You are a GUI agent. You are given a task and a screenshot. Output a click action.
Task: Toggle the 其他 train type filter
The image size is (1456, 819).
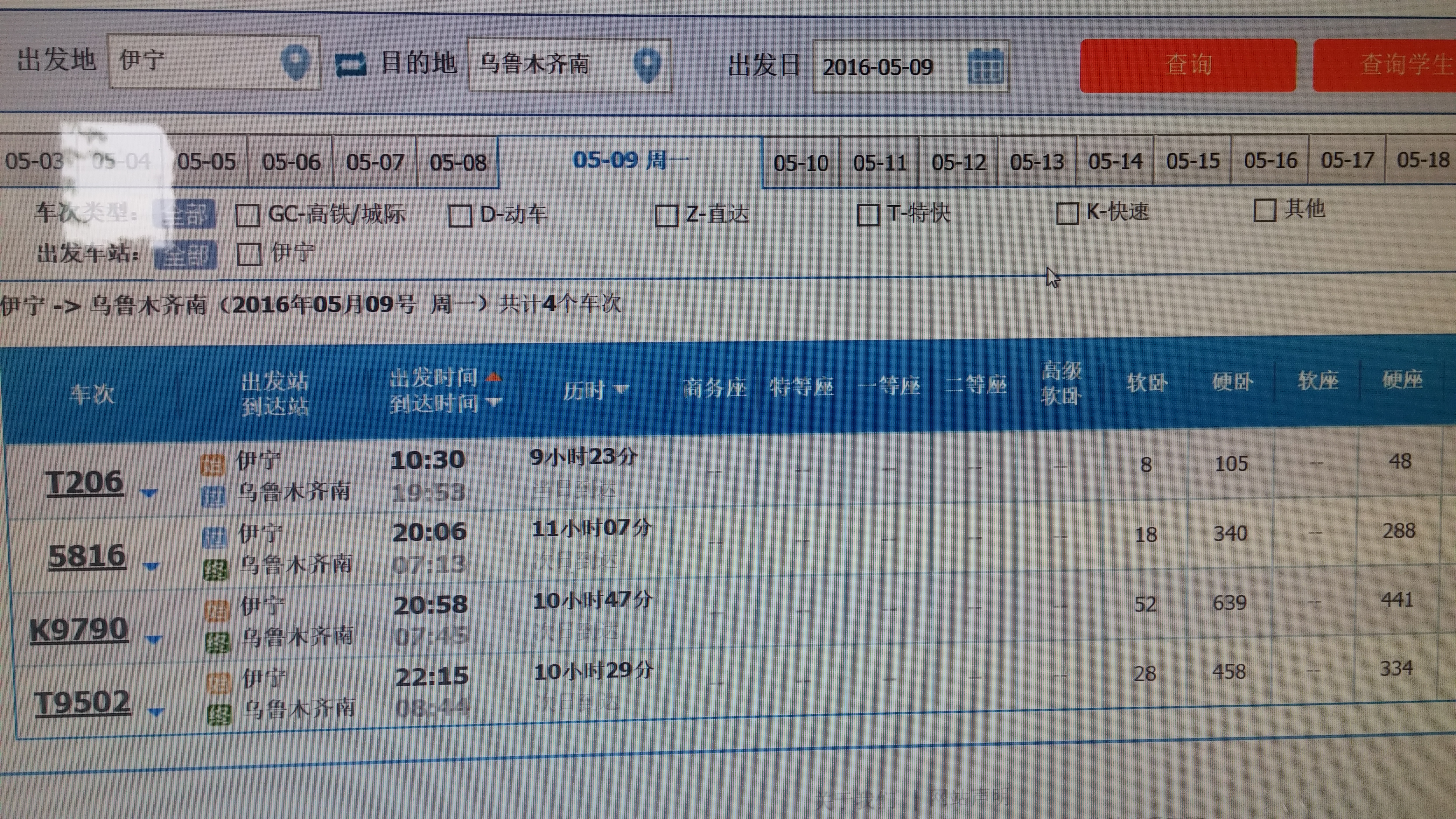coord(1265,210)
